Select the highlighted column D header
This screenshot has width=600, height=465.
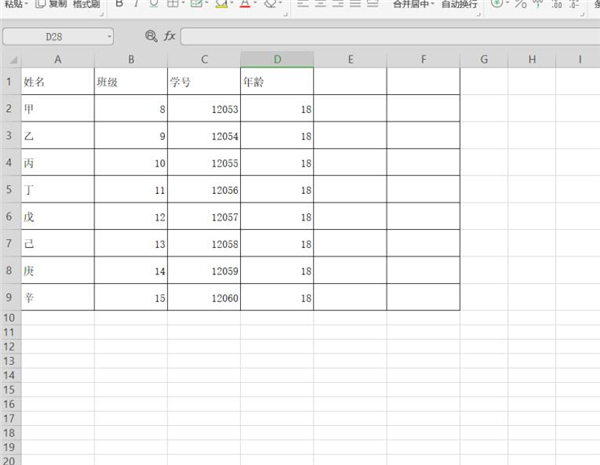point(277,59)
